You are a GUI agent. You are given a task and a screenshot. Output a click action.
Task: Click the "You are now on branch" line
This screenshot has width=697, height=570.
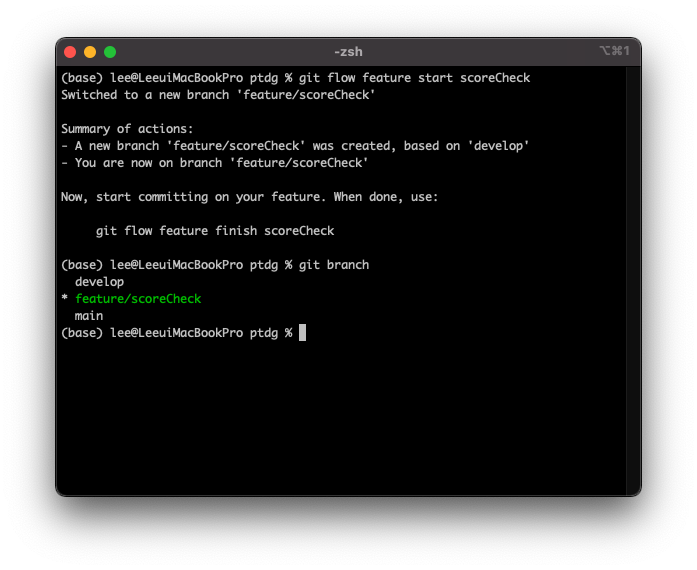pos(215,163)
